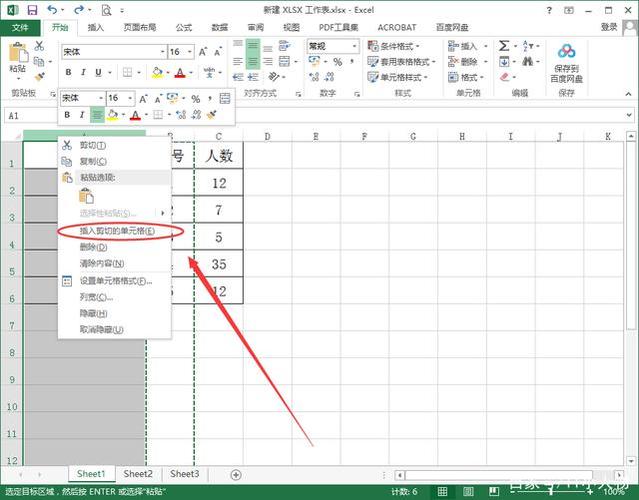Image resolution: width=639 pixels, height=500 pixels.
Task: Toggle Bold in the ribbon font group
Action: point(68,73)
